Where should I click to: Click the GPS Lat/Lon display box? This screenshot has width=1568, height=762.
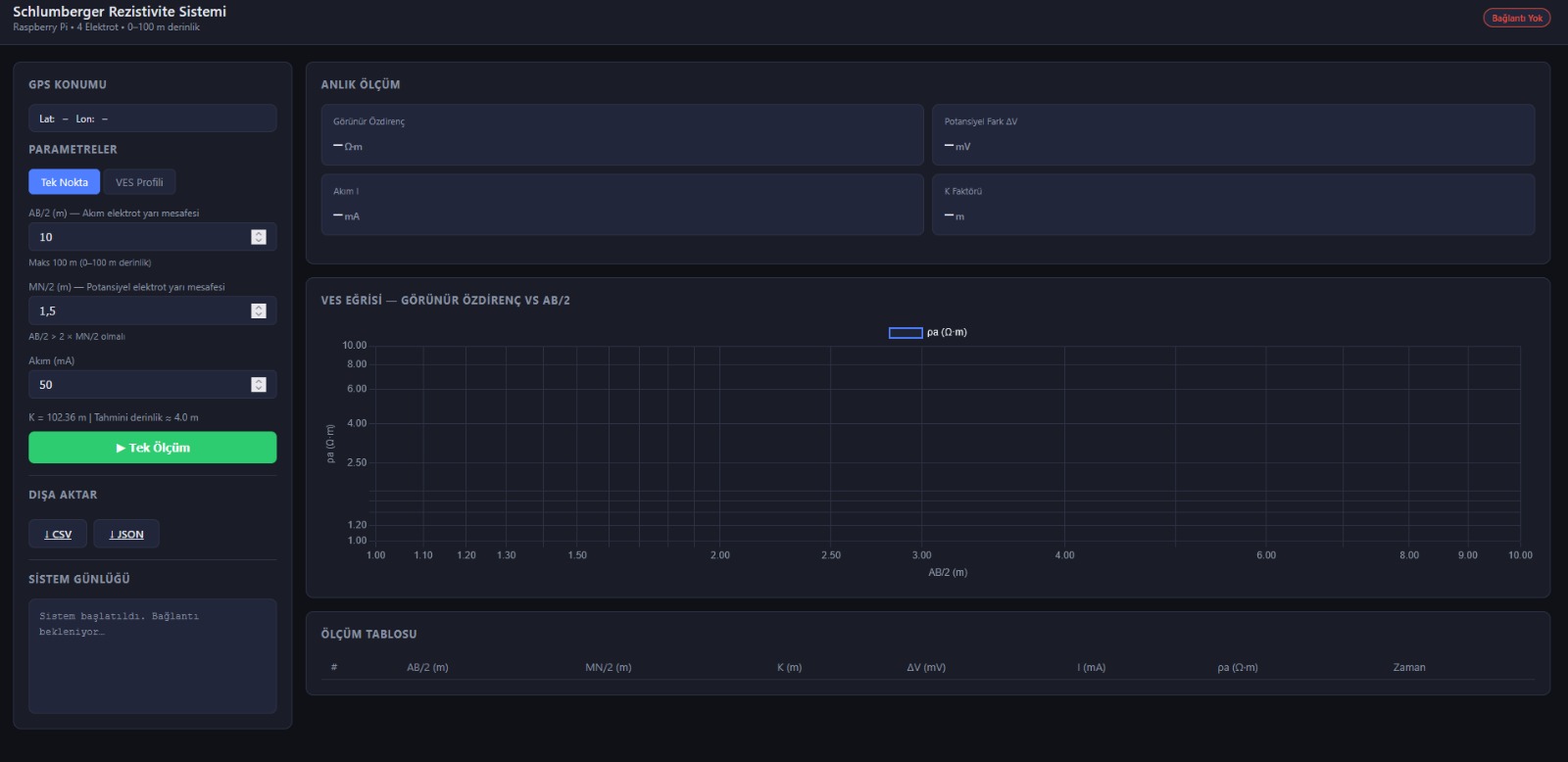[x=153, y=119]
